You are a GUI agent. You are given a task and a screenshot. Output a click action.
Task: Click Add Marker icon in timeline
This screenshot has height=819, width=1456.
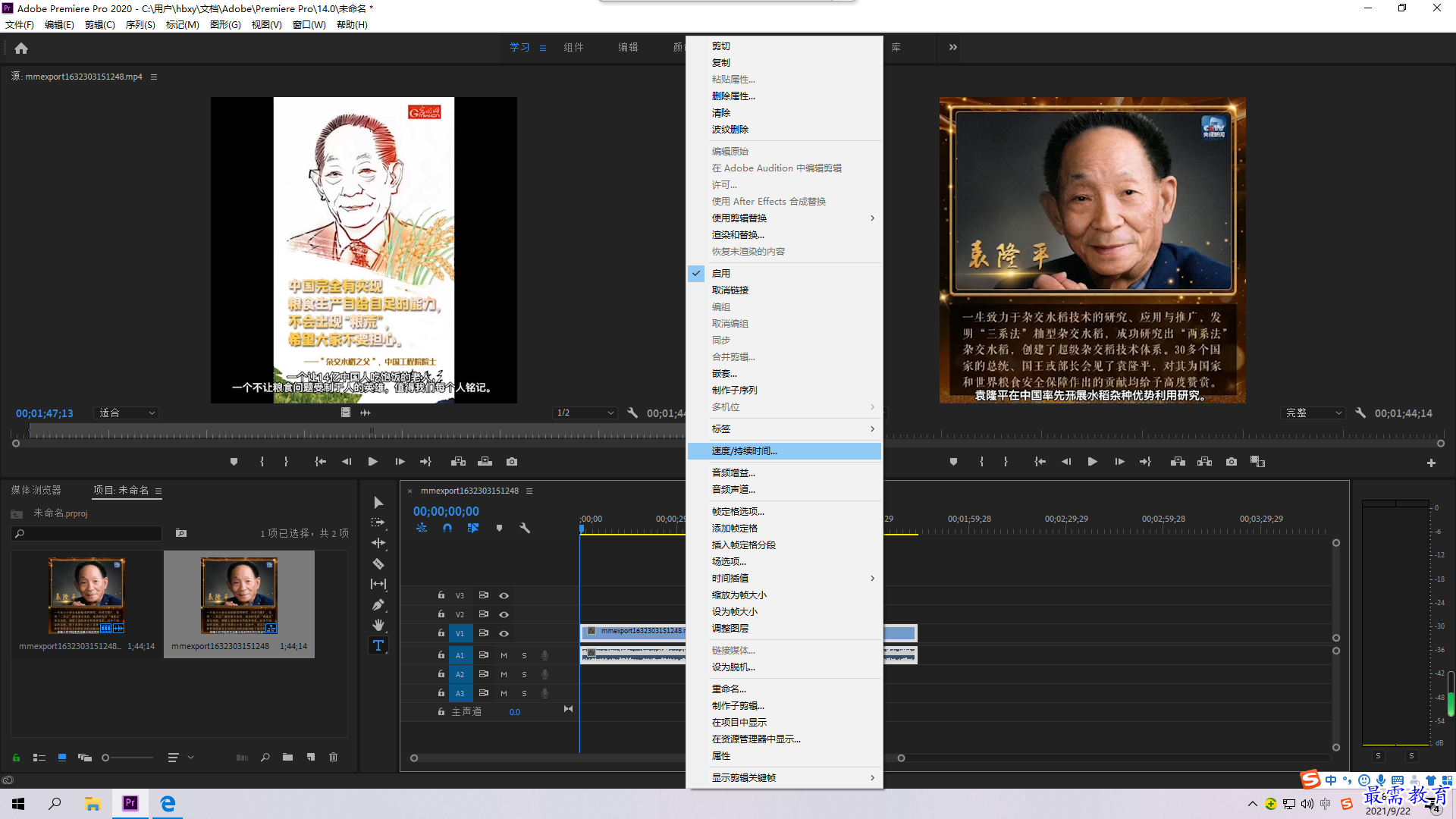point(499,528)
